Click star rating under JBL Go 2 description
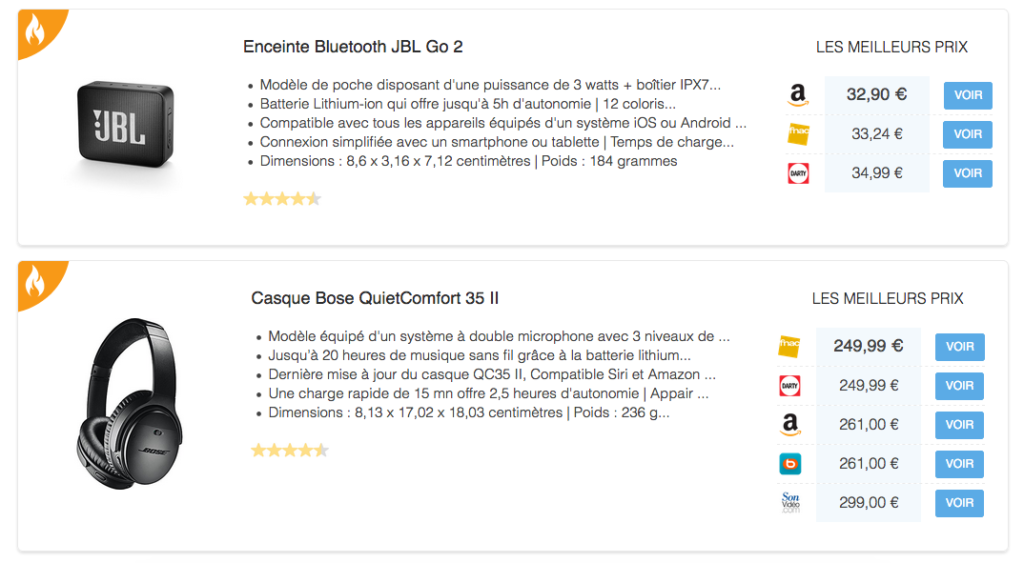Screen dimensions: 1024x563 [282, 199]
